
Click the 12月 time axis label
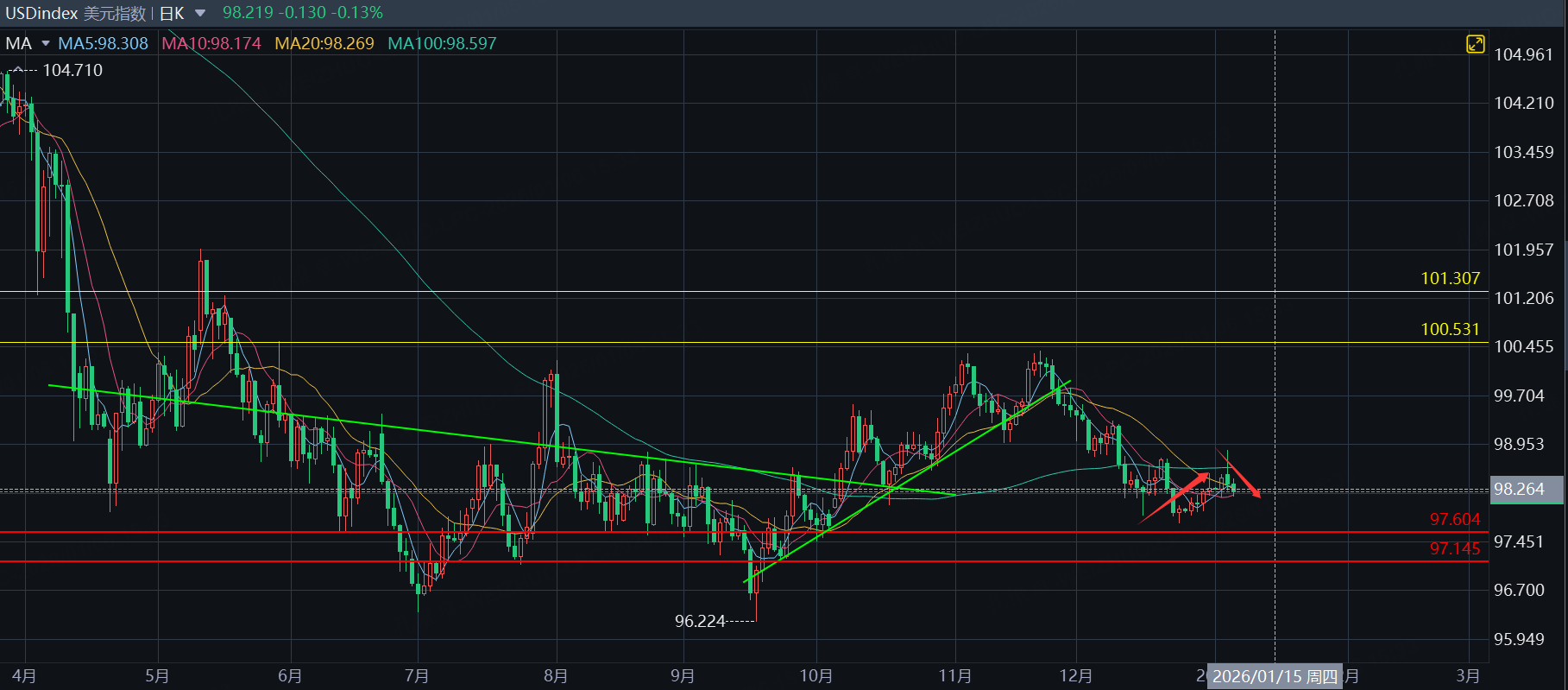1076,676
